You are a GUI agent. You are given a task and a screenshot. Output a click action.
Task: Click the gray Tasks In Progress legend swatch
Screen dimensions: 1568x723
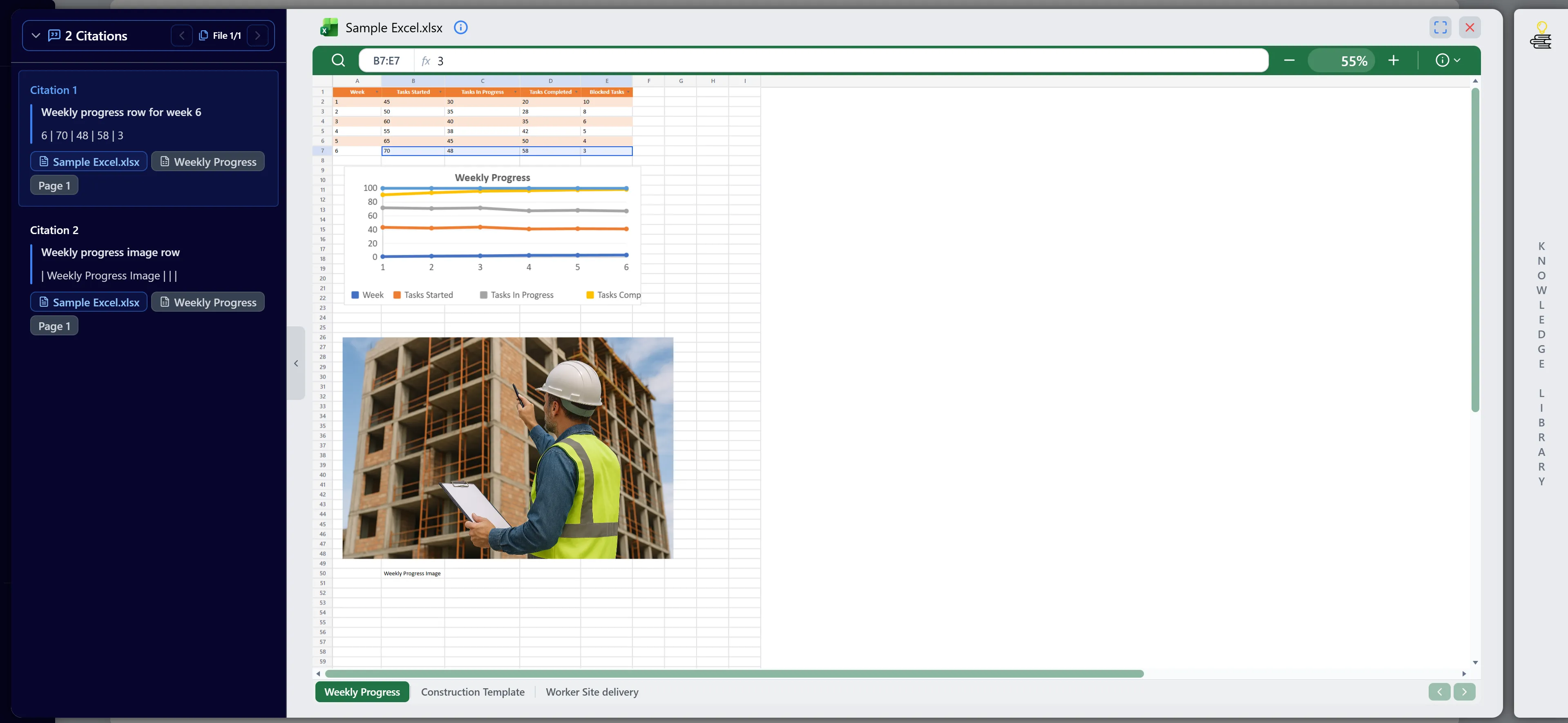pos(483,295)
